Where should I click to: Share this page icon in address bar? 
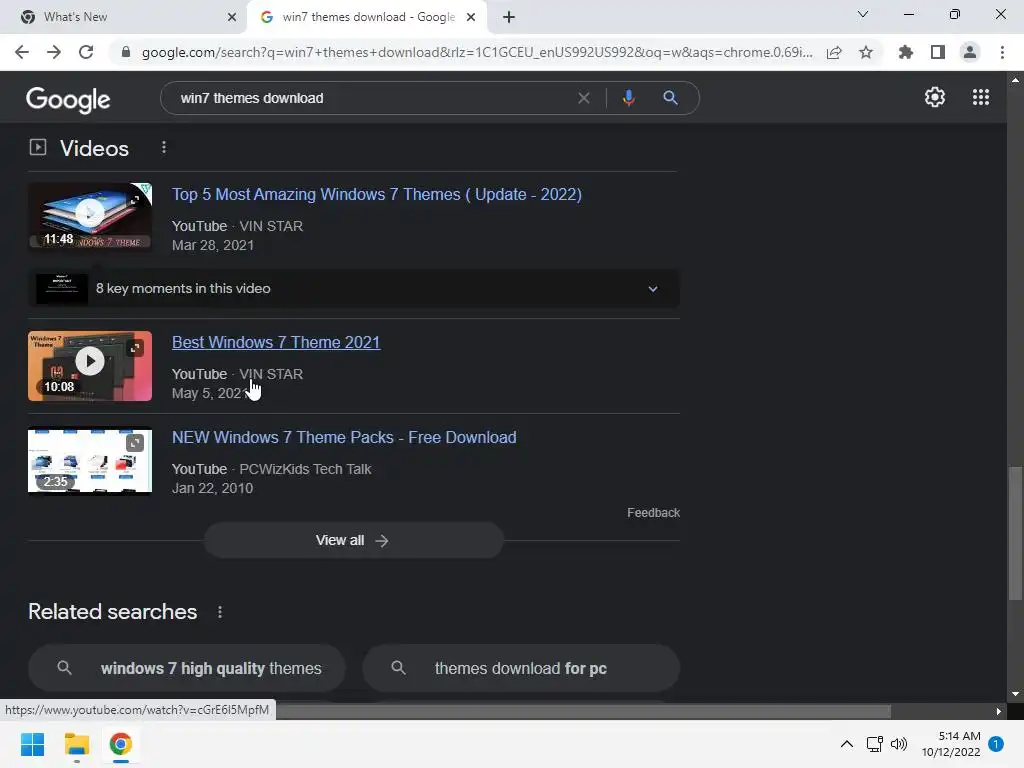tap(834, 52)
